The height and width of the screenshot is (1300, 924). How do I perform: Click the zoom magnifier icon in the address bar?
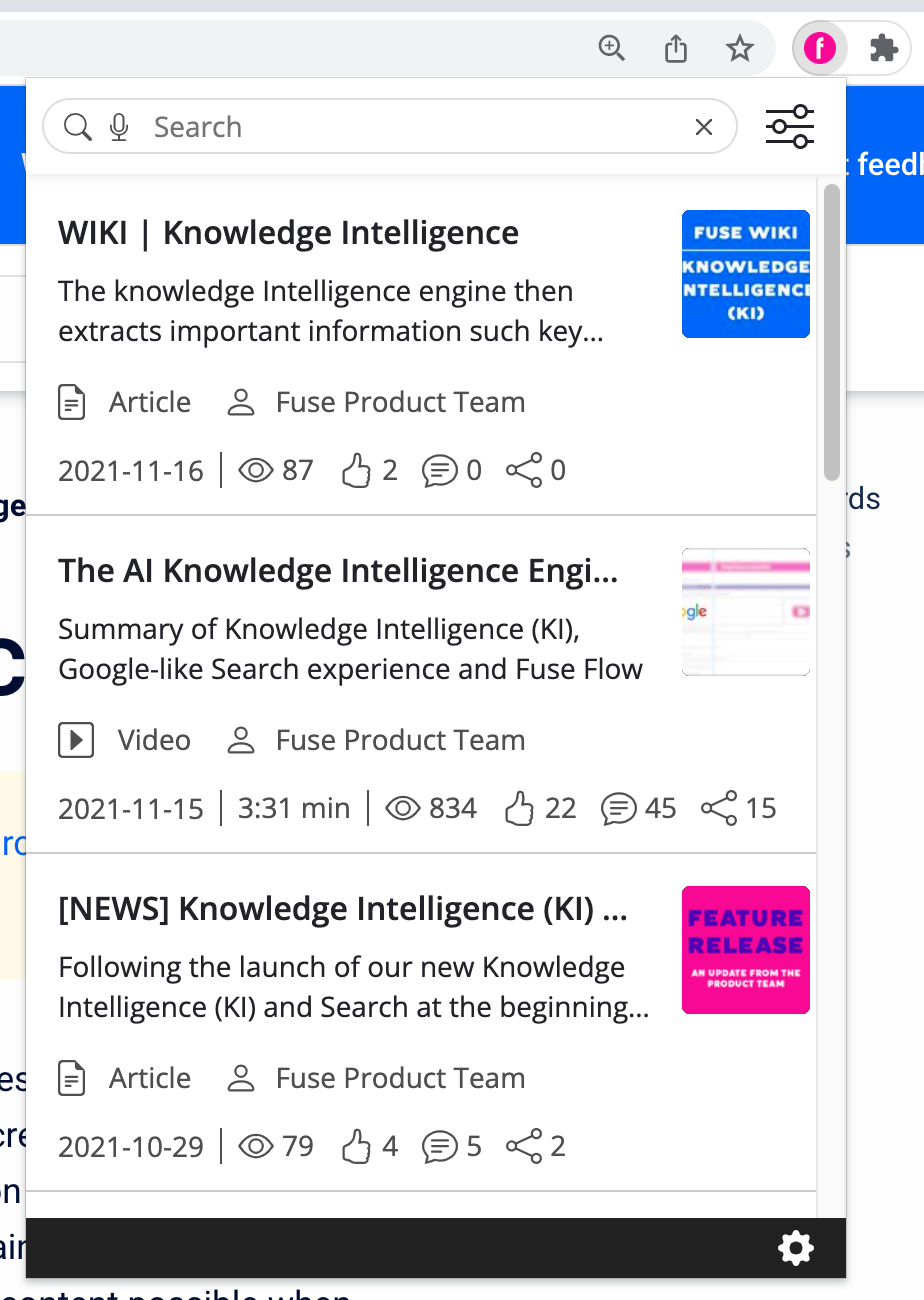pos(611,48)
